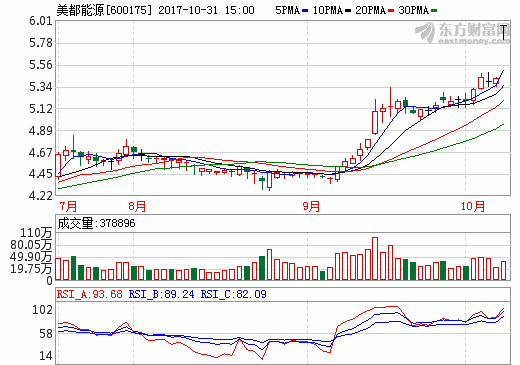Screen dimensions: 520x365
Task: Click the 7月 date axis label
Action: click(68, 206)
